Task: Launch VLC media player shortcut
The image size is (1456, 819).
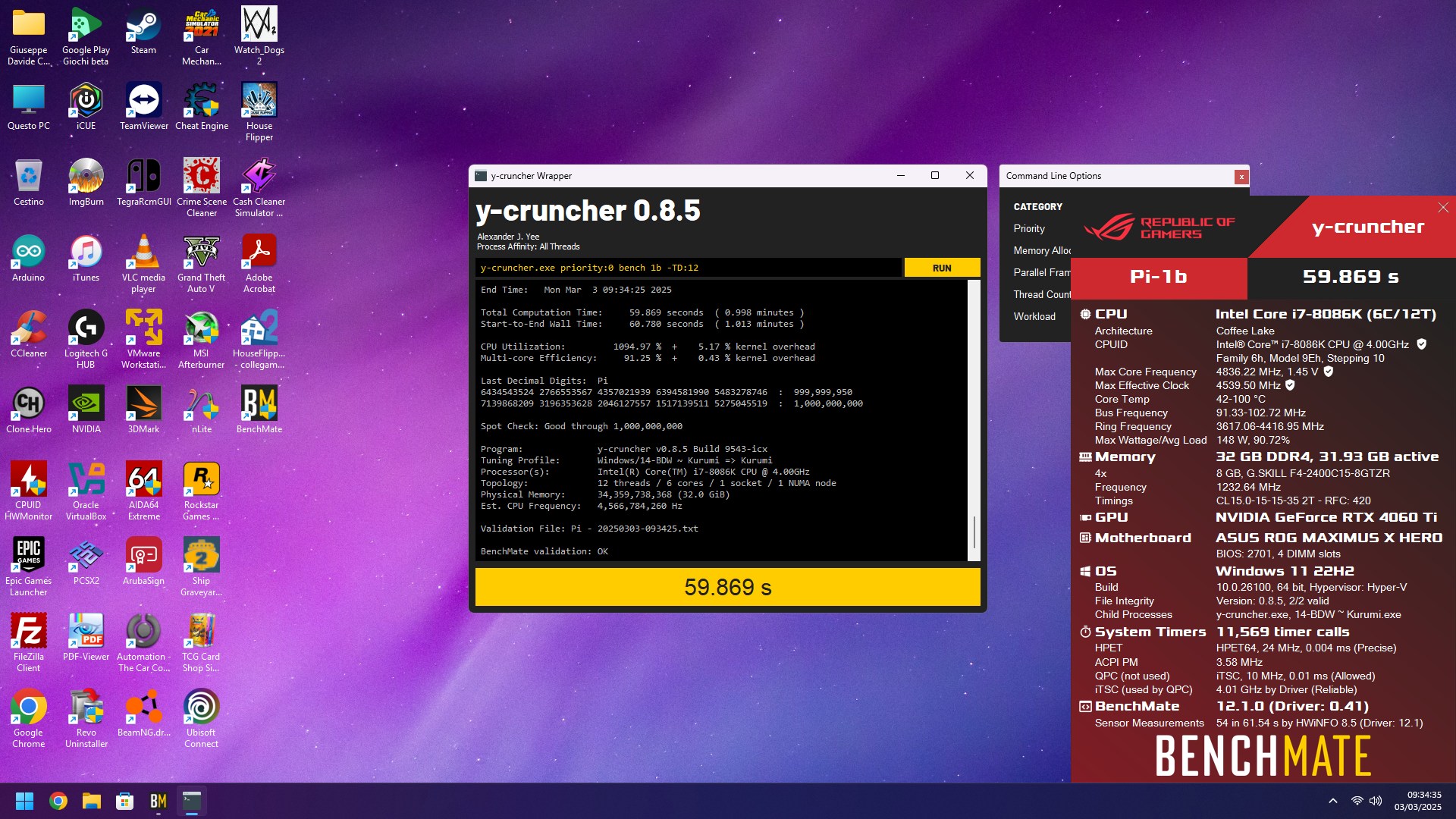Action: [144, 264]
